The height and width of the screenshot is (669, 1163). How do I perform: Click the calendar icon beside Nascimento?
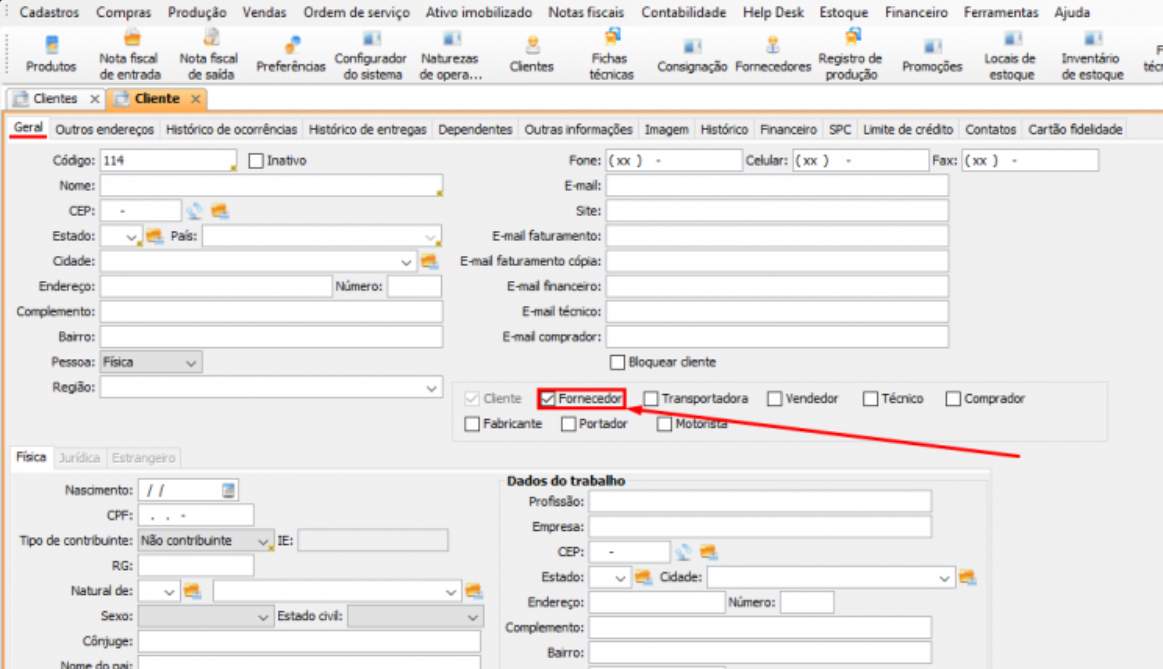click(229, 490)
